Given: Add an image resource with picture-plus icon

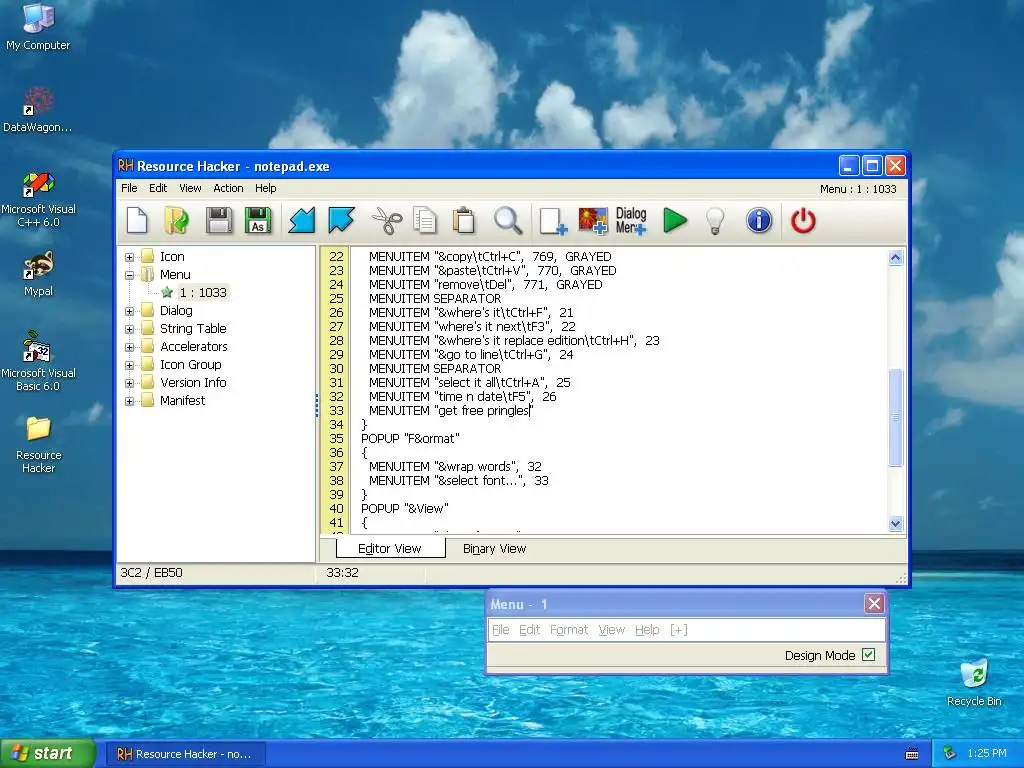Looking at the screenshot, I should pos(593,221).
